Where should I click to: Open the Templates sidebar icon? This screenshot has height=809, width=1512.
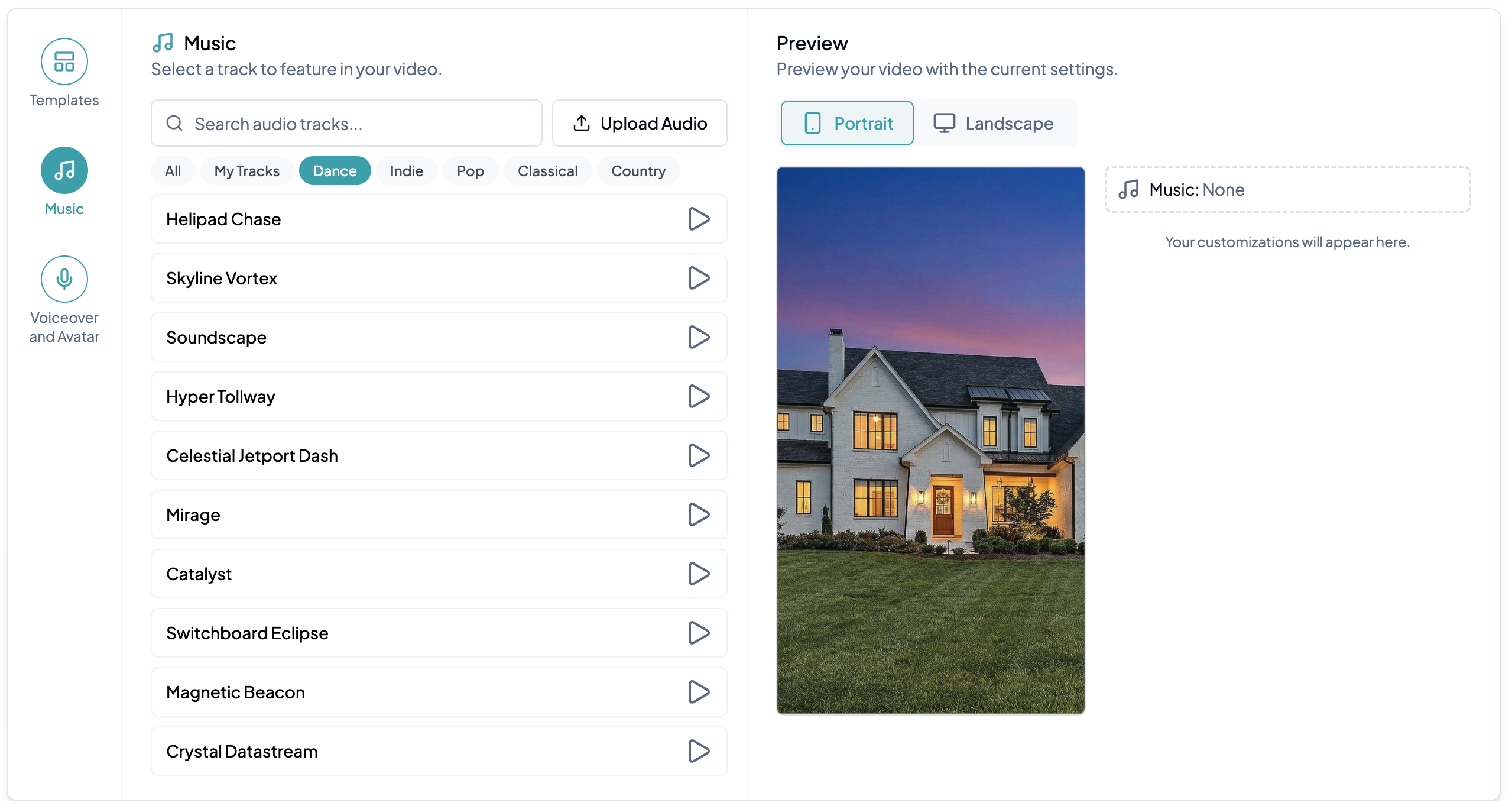click(x=64, y=62)
